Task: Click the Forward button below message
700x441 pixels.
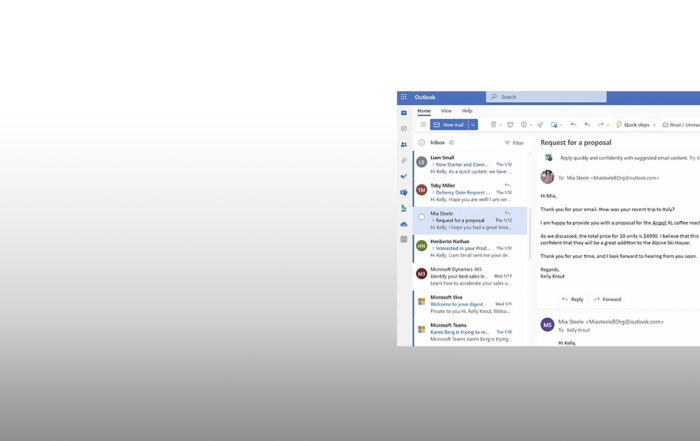Action: pyautogui.click(x=607, y=300)
